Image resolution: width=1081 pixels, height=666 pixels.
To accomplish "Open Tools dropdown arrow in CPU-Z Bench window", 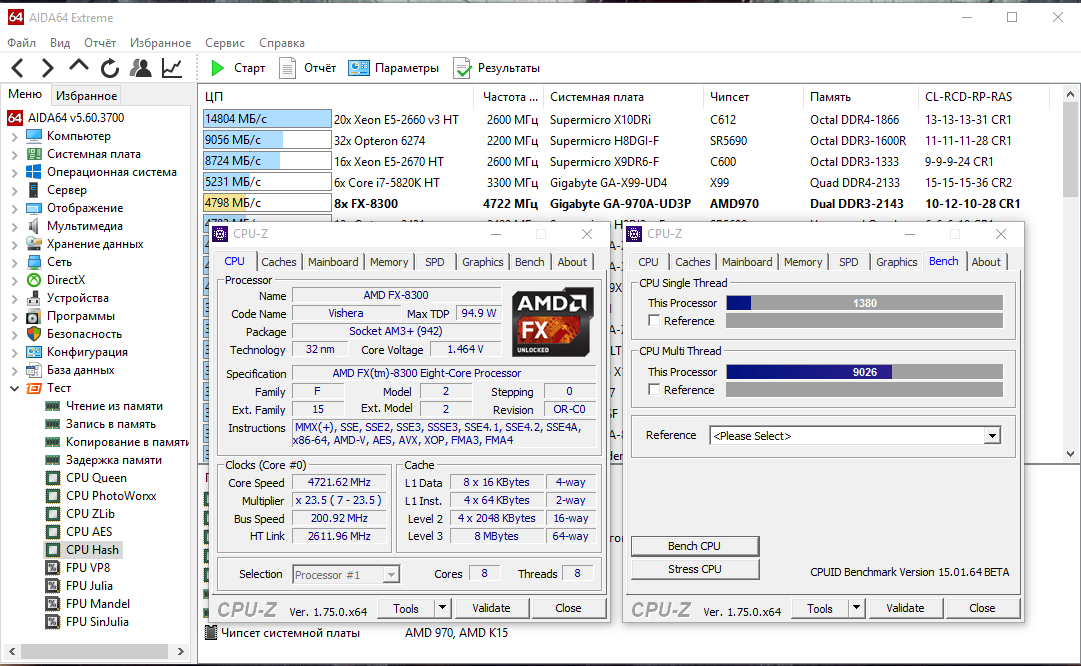I will 856,608.
